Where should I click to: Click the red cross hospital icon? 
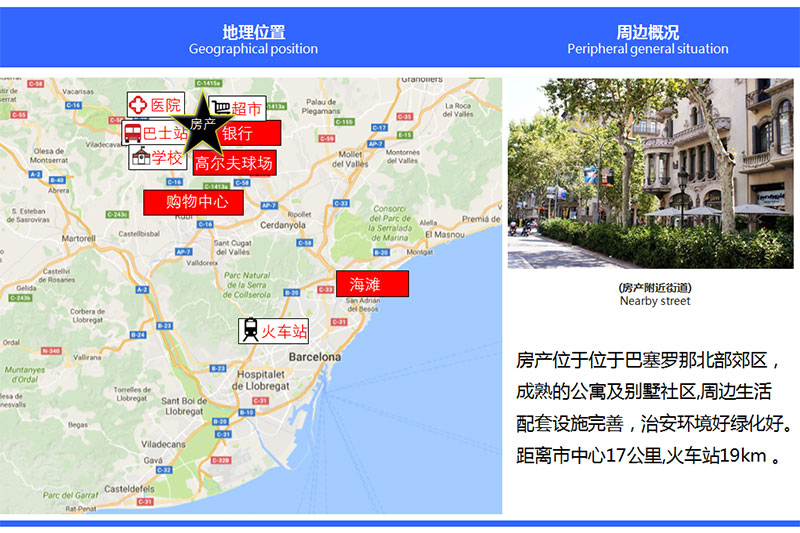click(138, 104)
